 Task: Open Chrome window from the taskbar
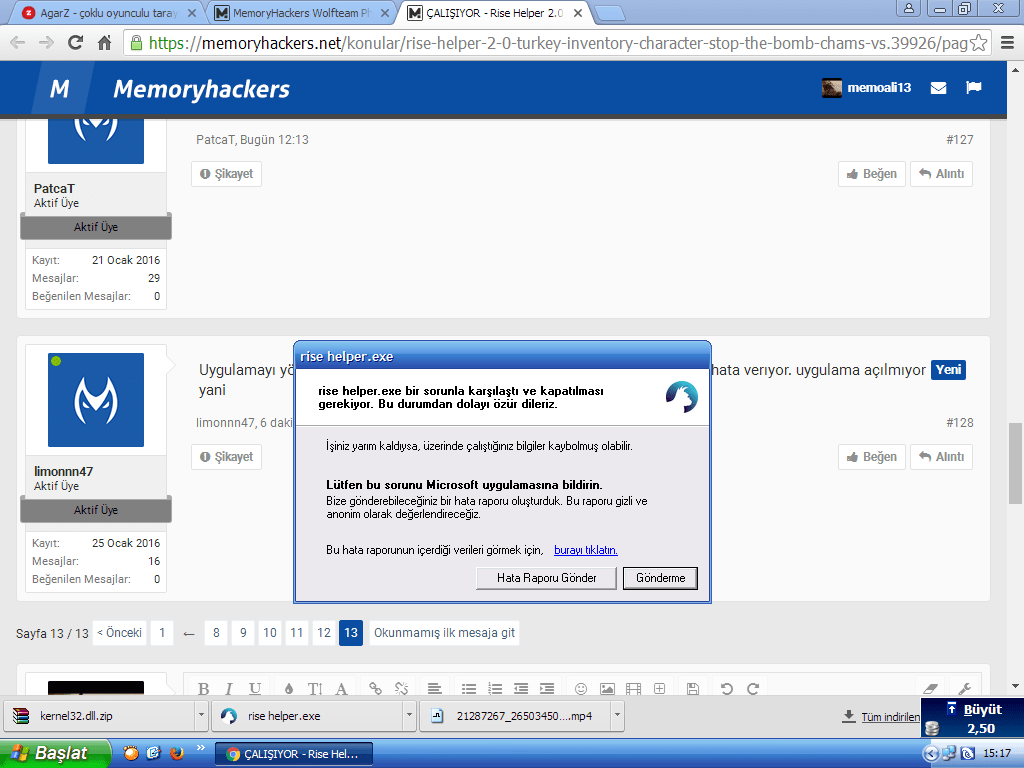[x=294, y=754]
